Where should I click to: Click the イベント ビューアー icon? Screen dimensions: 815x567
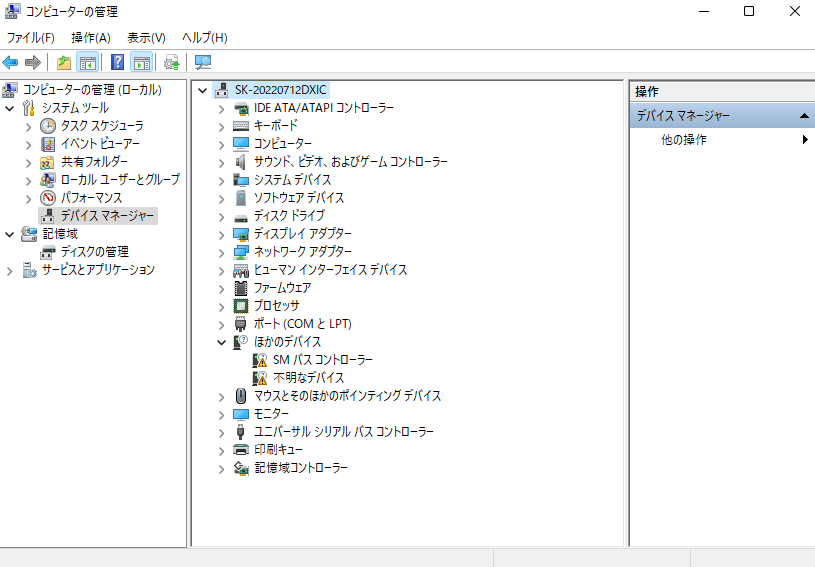[x=48, y=144]
